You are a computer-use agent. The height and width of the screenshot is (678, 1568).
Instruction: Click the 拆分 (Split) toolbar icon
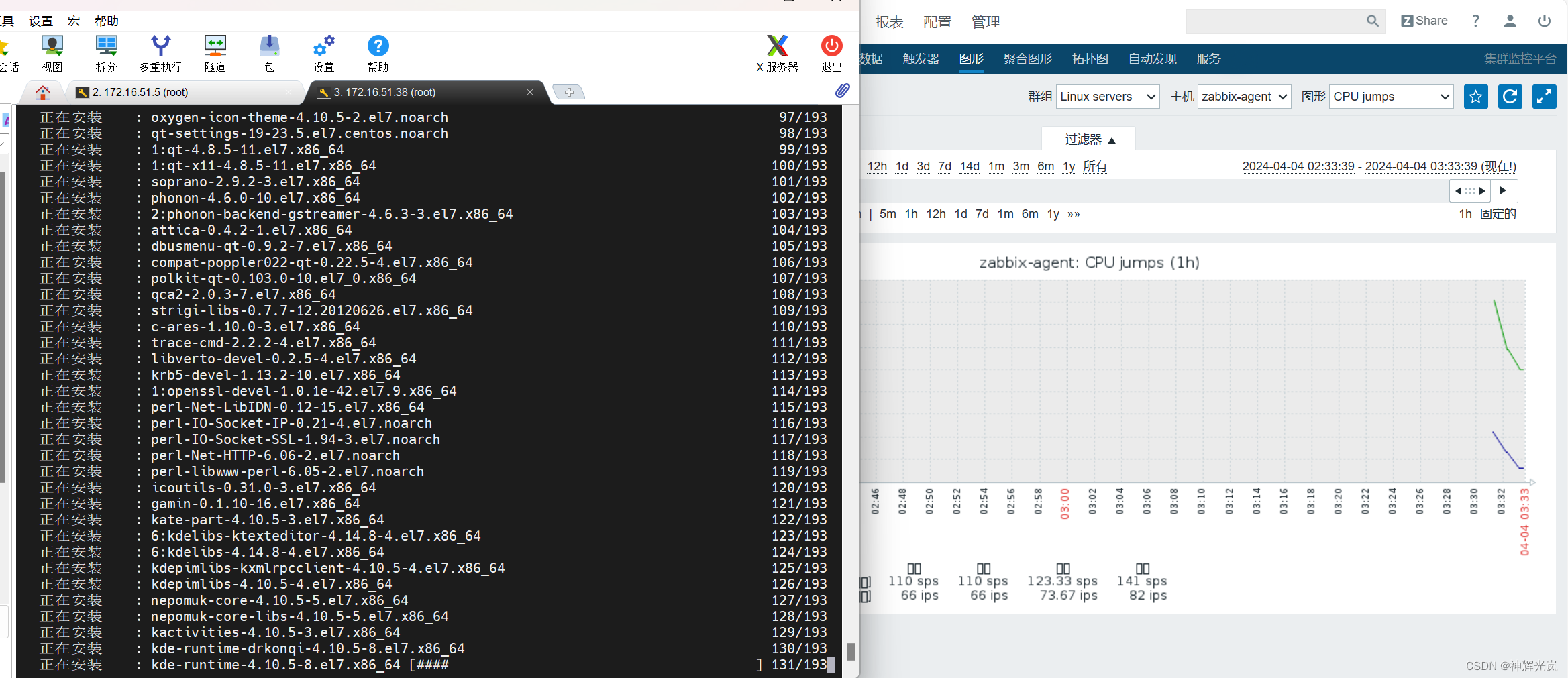(106, 54)
